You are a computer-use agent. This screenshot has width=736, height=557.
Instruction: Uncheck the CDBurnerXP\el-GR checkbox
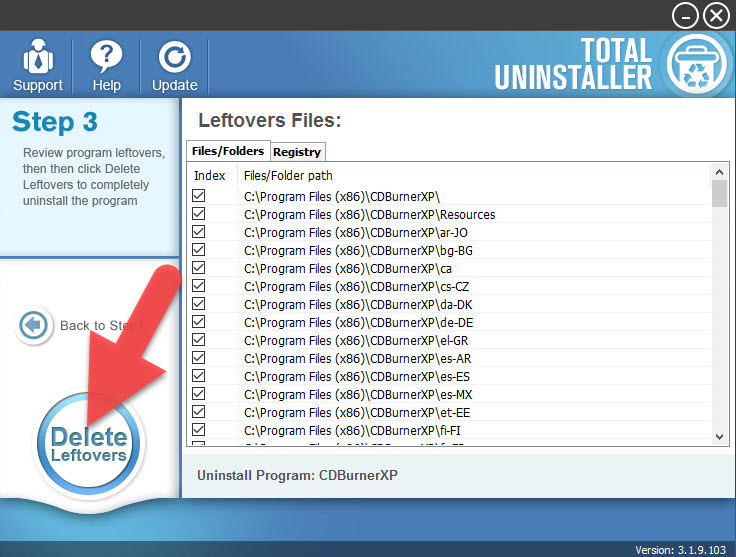coord(199,340)
